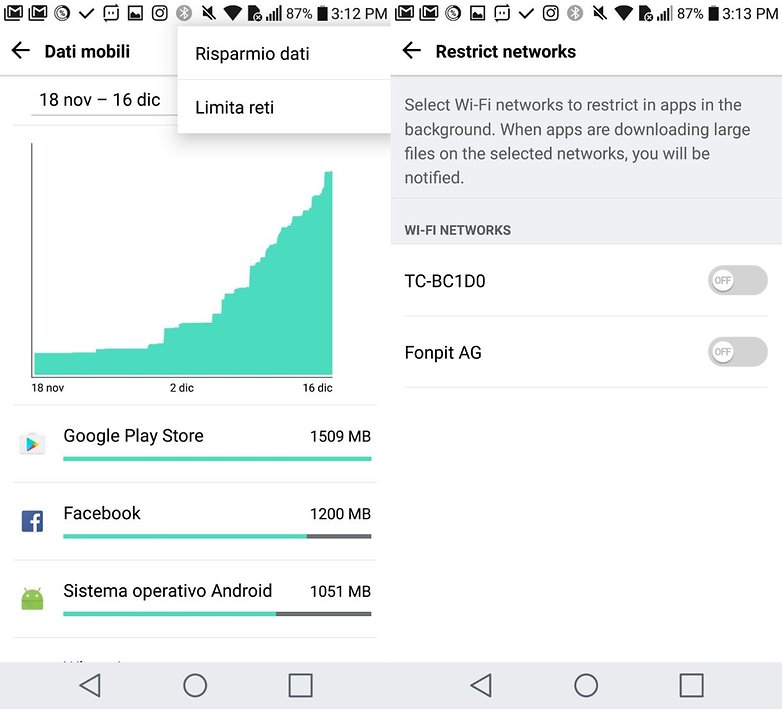The height and width of the screenshot is (709, 782).
Task: Tap the Facebook usage bar
Action: tap(217, 536)
